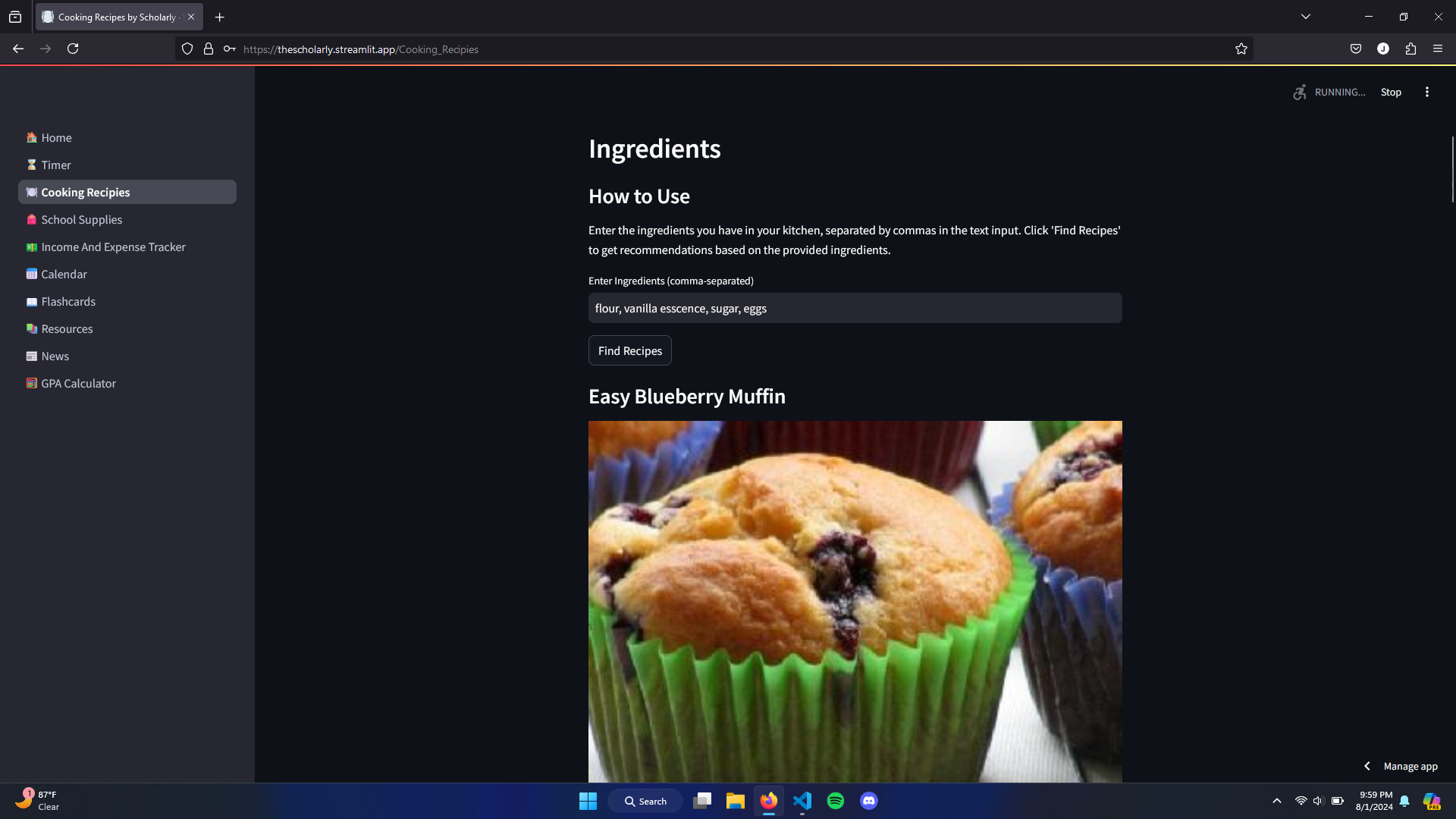Click the browser reload icon
Image resolution: width=1456 pixels, height=819 pixels.
pos(73,49)
